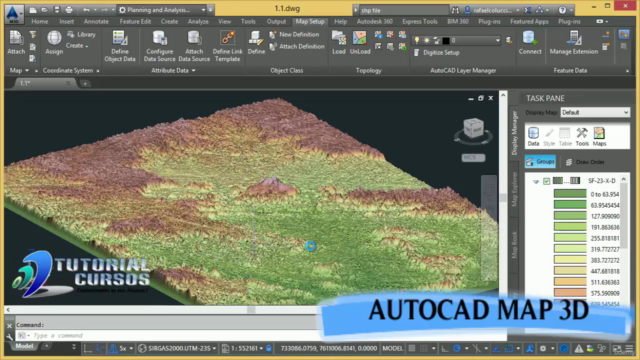This screenshot has height=360, width=640.
Task: Save the drawing using the Save icon
Action: coord(57,10)
